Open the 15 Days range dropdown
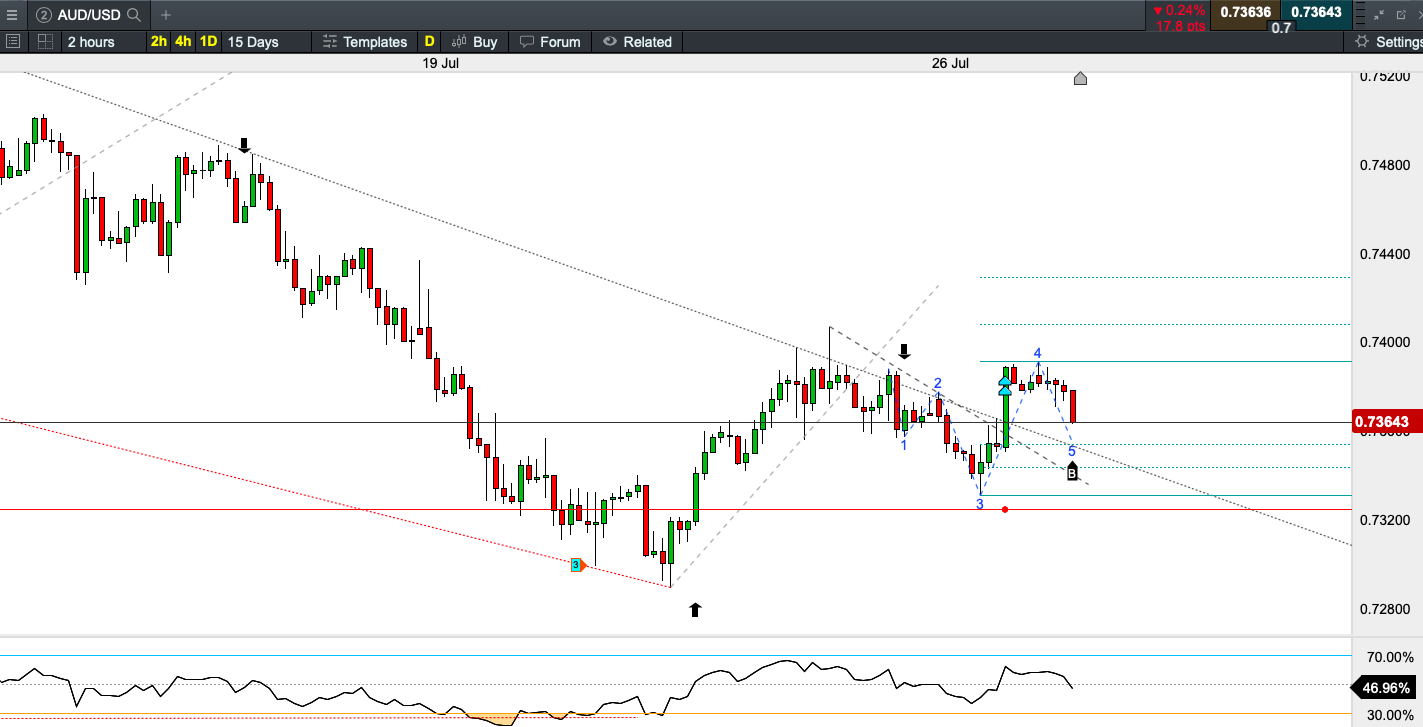 click(253, 41)
